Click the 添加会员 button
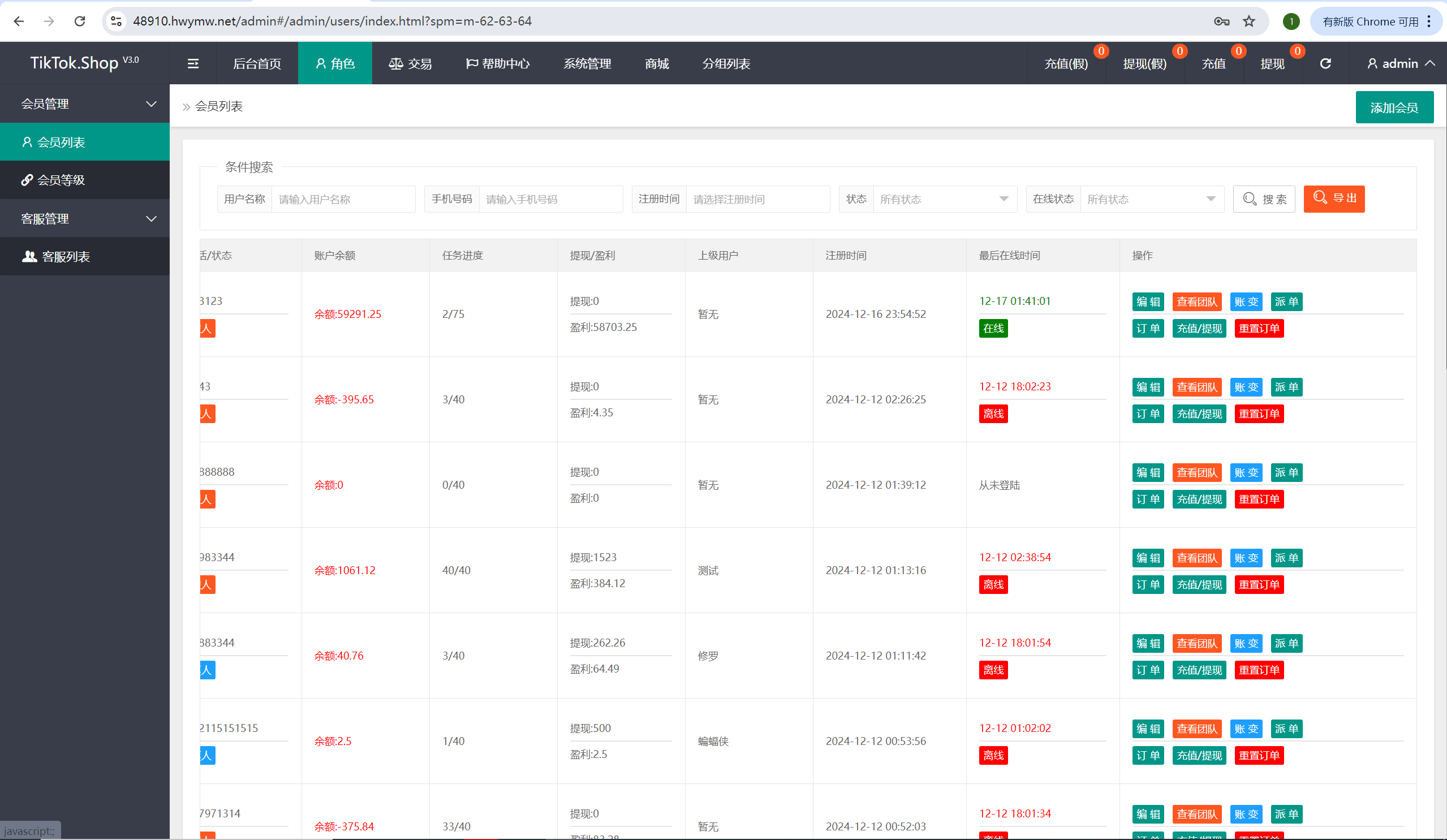This screenshot has width=1447, height=840. [1394, 107]
